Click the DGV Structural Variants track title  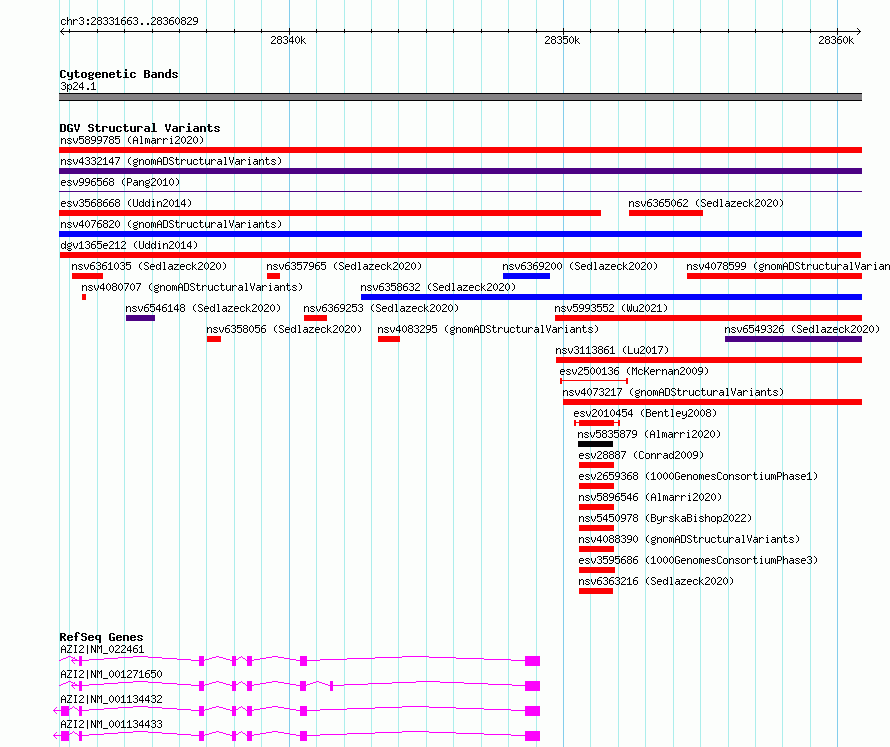coord(140,128)
